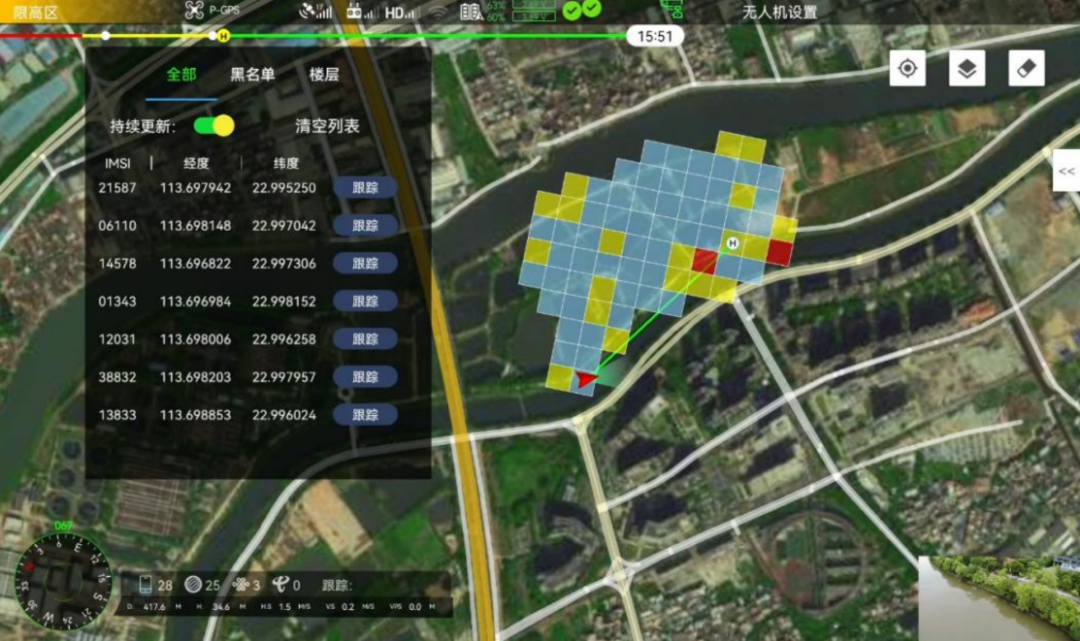Switch to the 黑名单 tab
Image resolution: width=1080 pixels, height=641 pixels.
252,74
